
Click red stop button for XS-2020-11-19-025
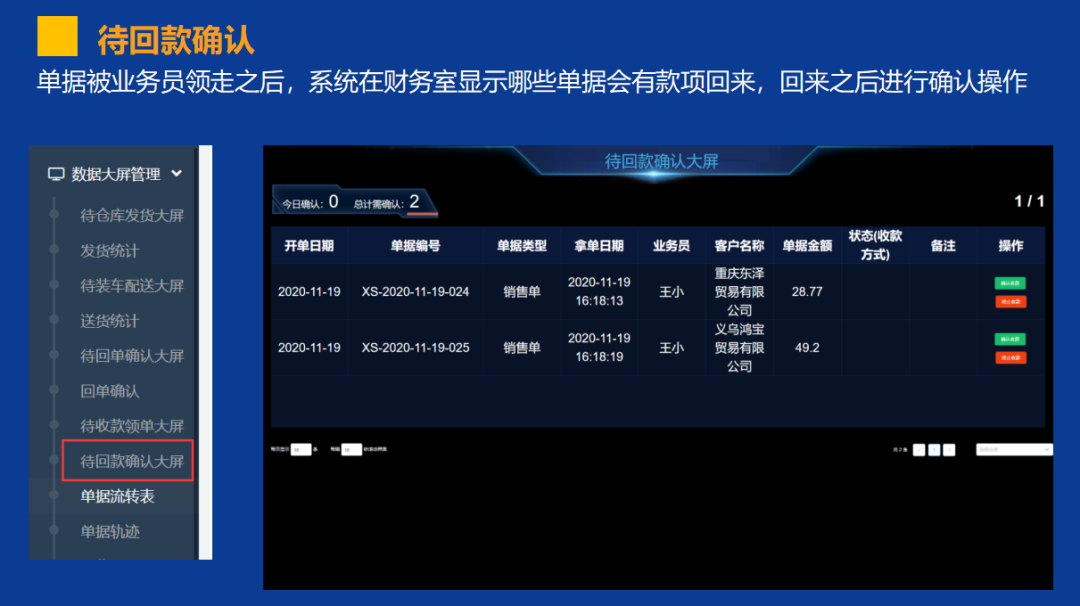click(1010, 357)
